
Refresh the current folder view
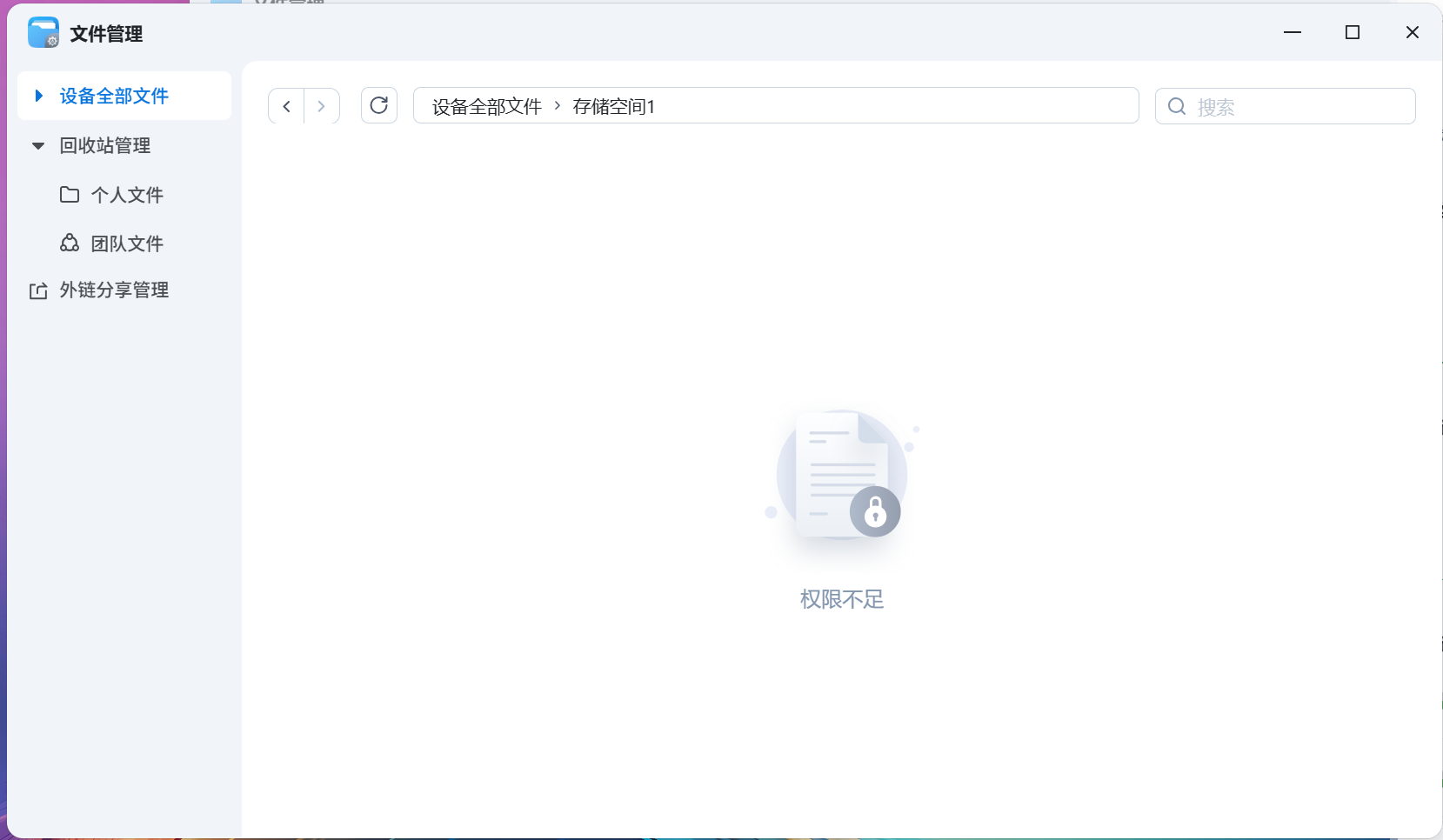379,105
